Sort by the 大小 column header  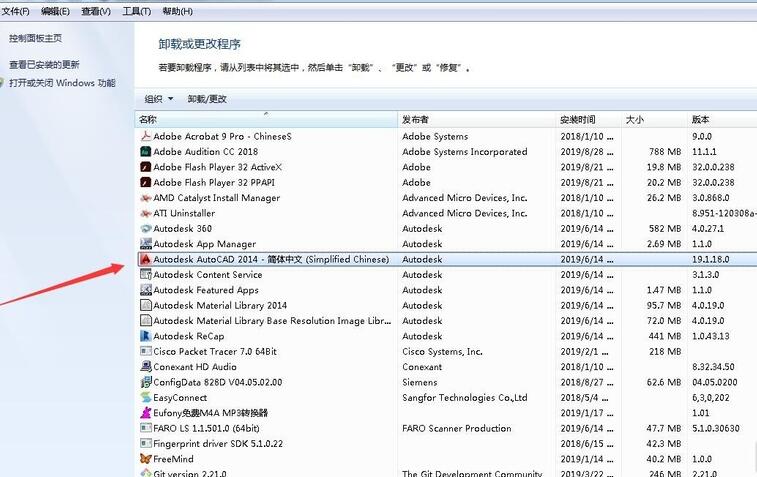tap(654, 119)
